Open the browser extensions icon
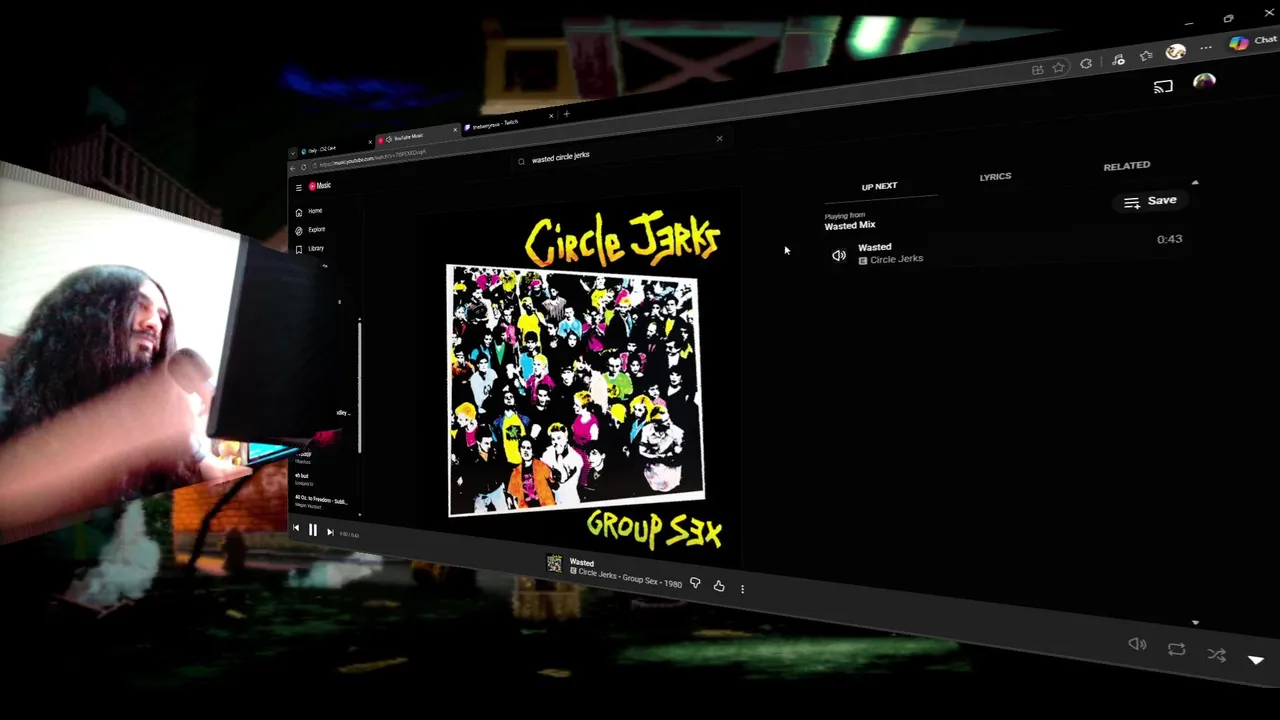Image resolution: width=1280 pixels, height=720 pixels. point(1086,64)
